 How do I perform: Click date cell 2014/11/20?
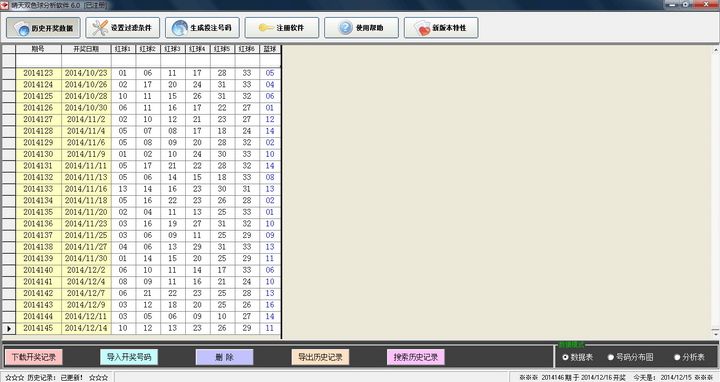[86, 212]
